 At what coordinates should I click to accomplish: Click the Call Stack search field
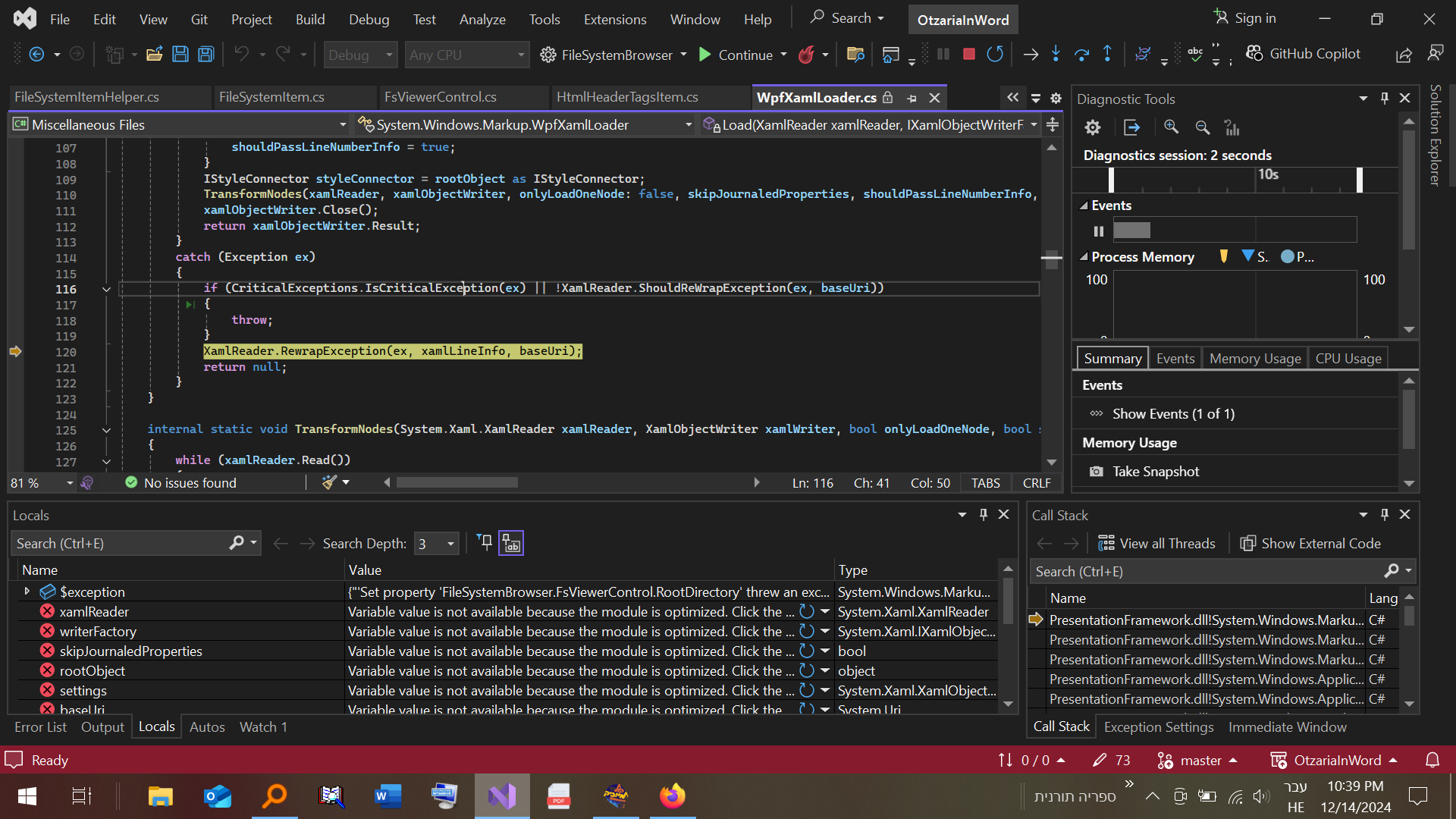[x=1207, y=571]
